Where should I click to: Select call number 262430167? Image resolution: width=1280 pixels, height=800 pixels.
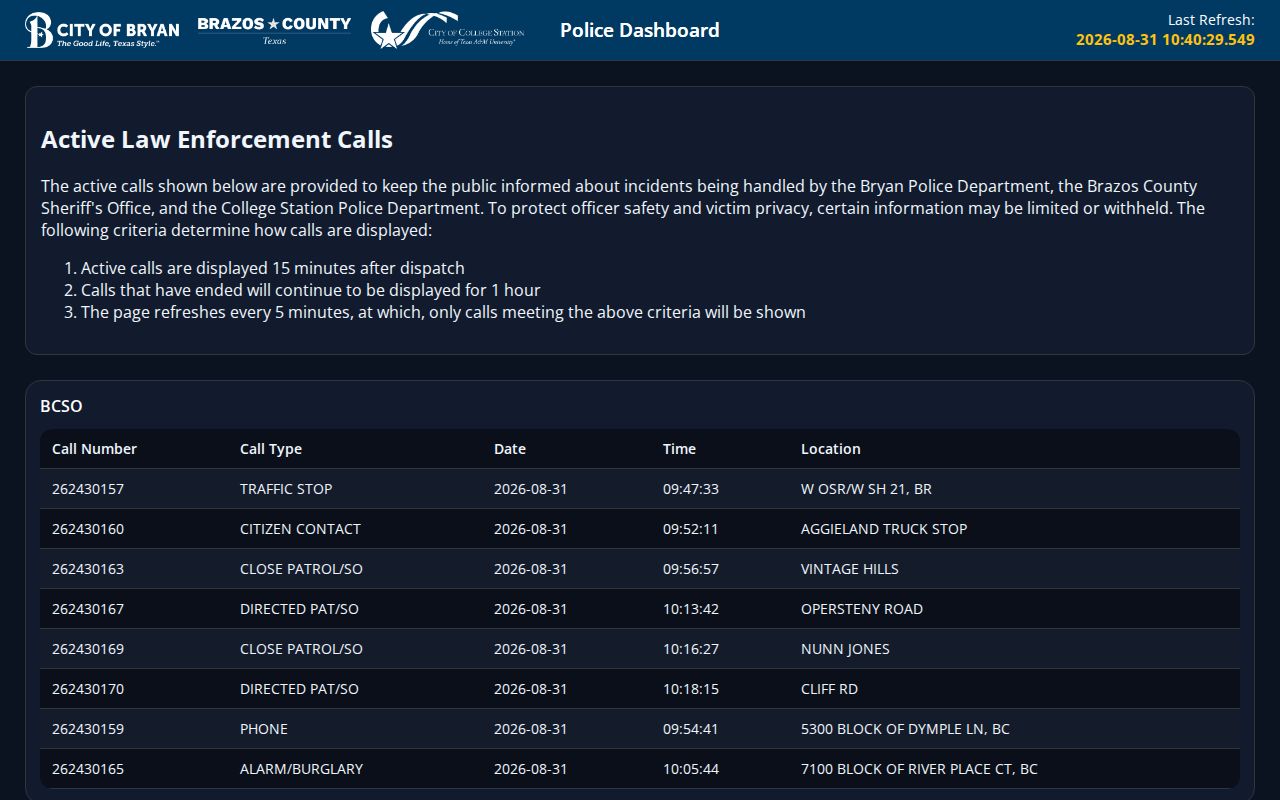click(x=88, y=609)
